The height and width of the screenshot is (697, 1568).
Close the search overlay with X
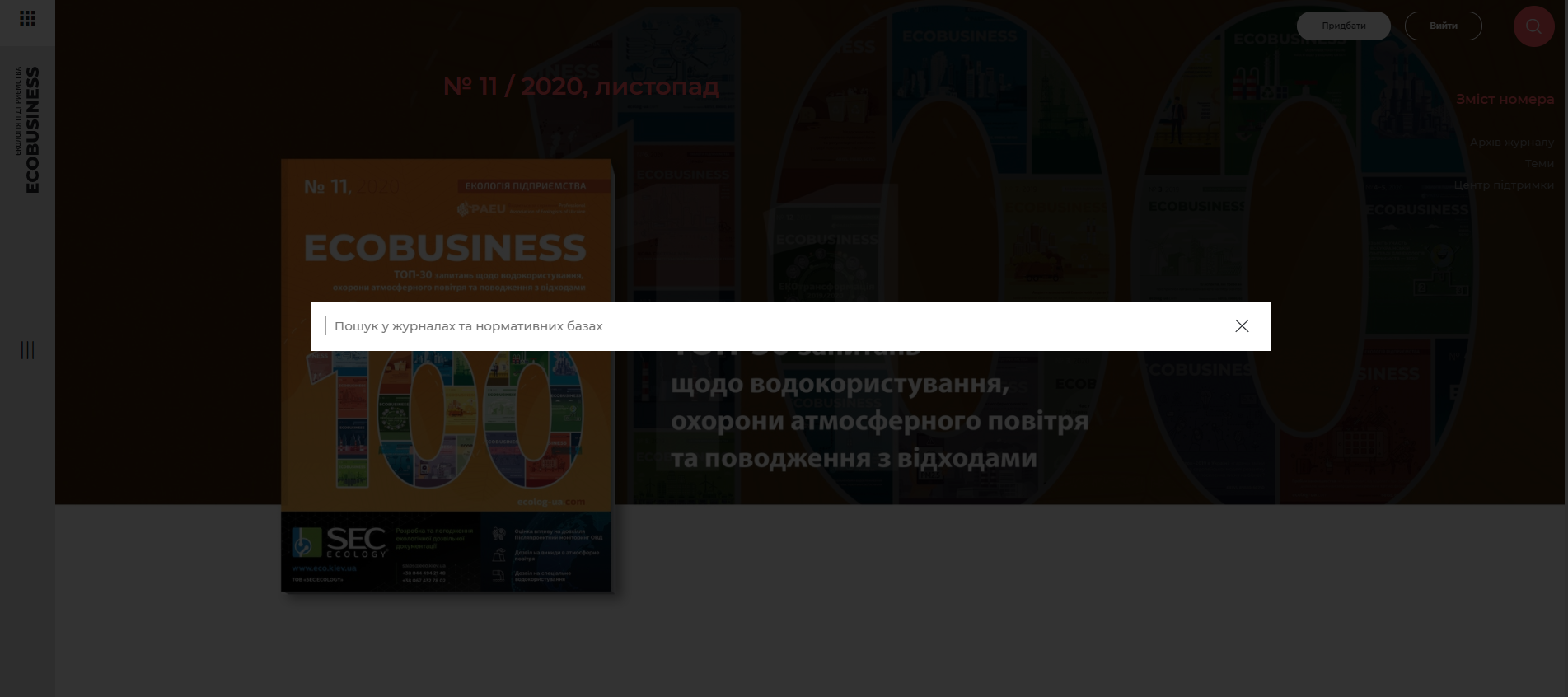click(1242, 326)
